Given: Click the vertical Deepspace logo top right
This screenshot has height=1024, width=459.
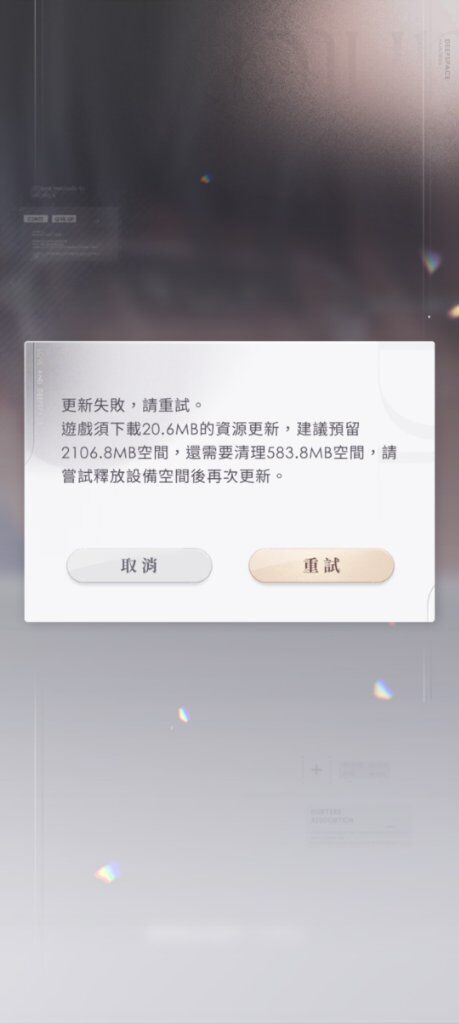Looking at the screenshot, I should coord(447,59).
